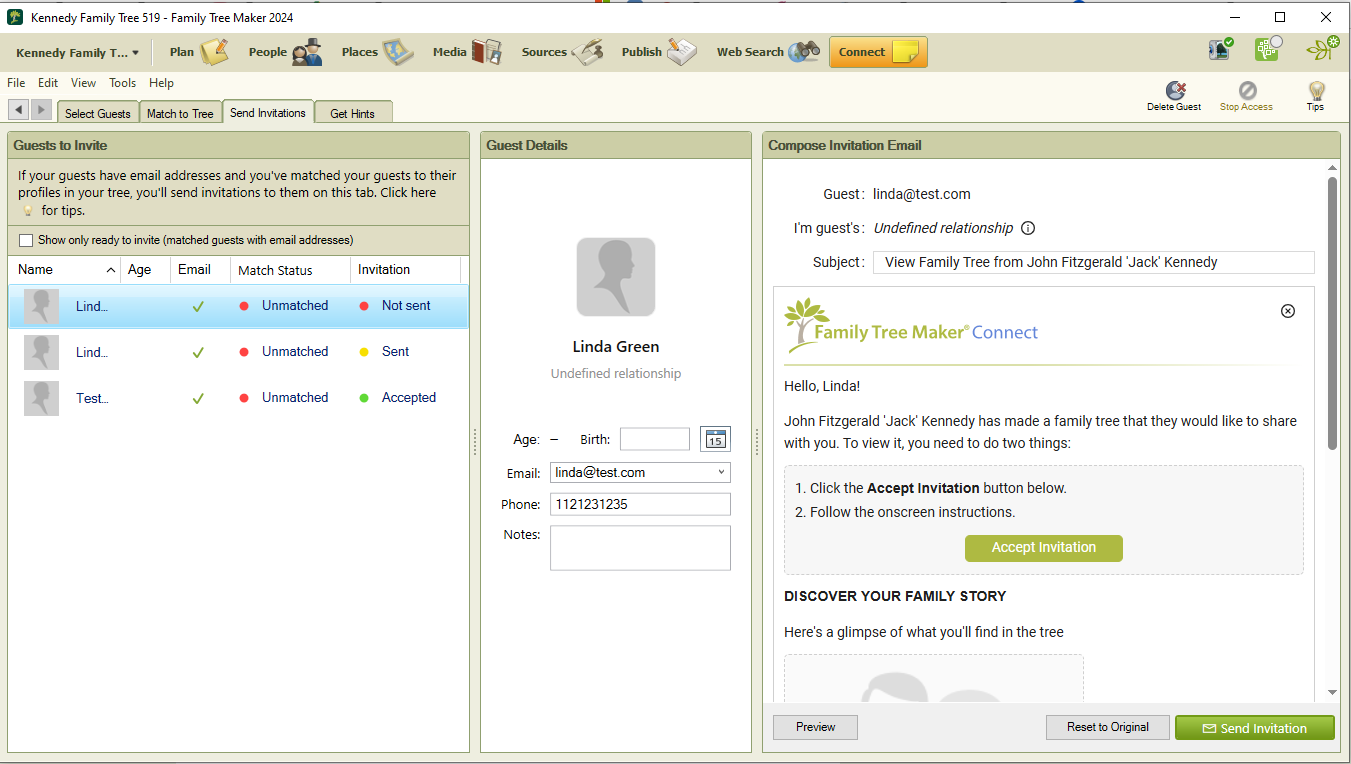Expand the Email address dropdown
Image resolution: width=1351 pixels, height=764 pixels.
pos(721,472)
